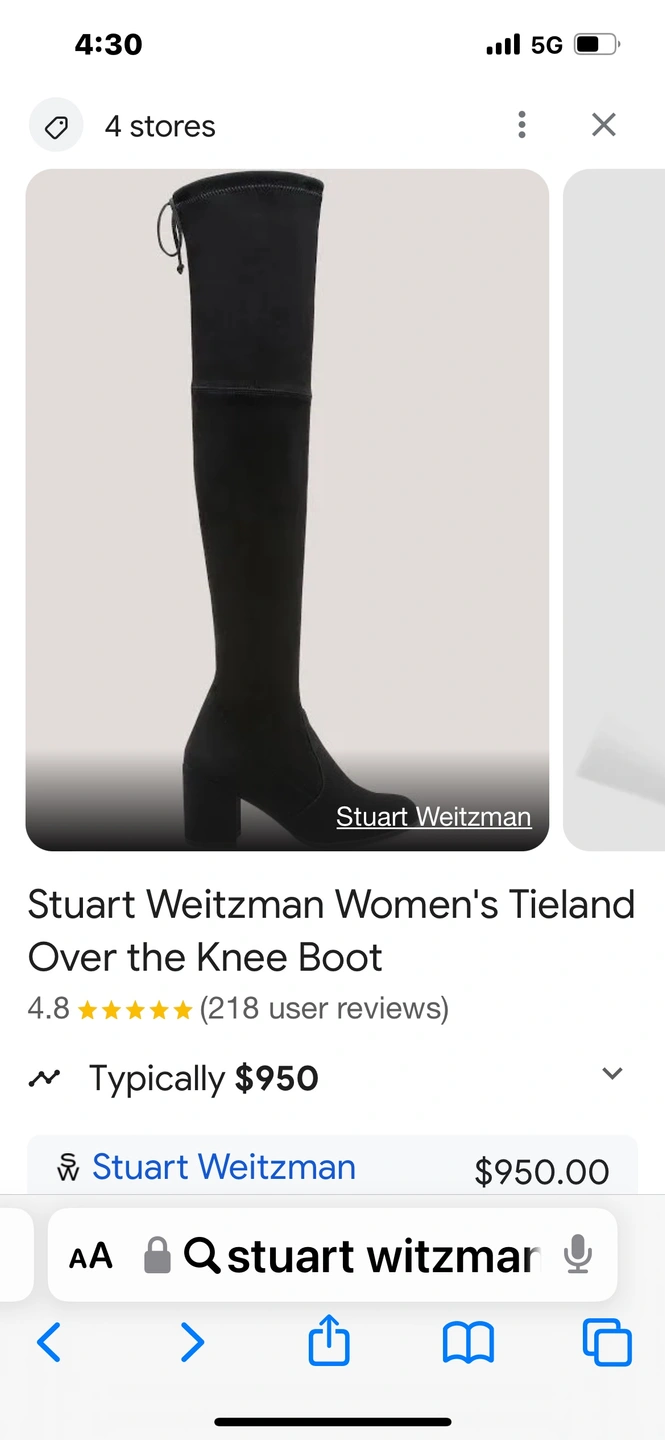Tap the $950.00 store price
The height and width of the screenshot is (1440, 665).
click(541, 1171)
